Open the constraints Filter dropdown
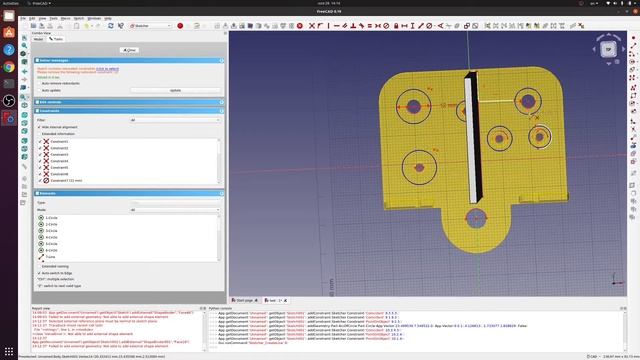 click(175, 120)
